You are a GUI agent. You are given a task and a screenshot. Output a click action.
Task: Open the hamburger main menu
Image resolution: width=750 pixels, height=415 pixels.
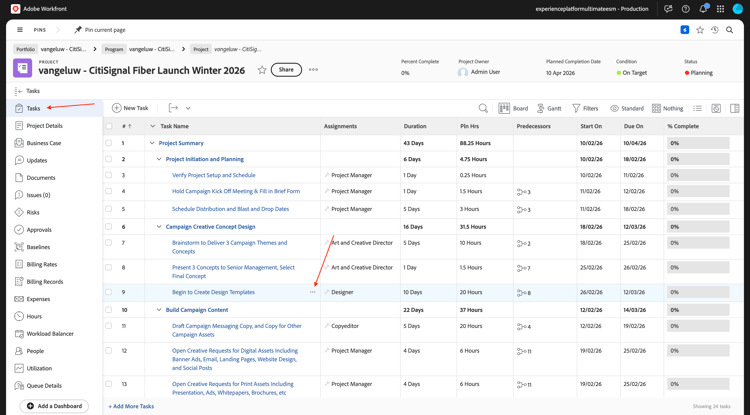pyautogui.click(x=19, y=30)
